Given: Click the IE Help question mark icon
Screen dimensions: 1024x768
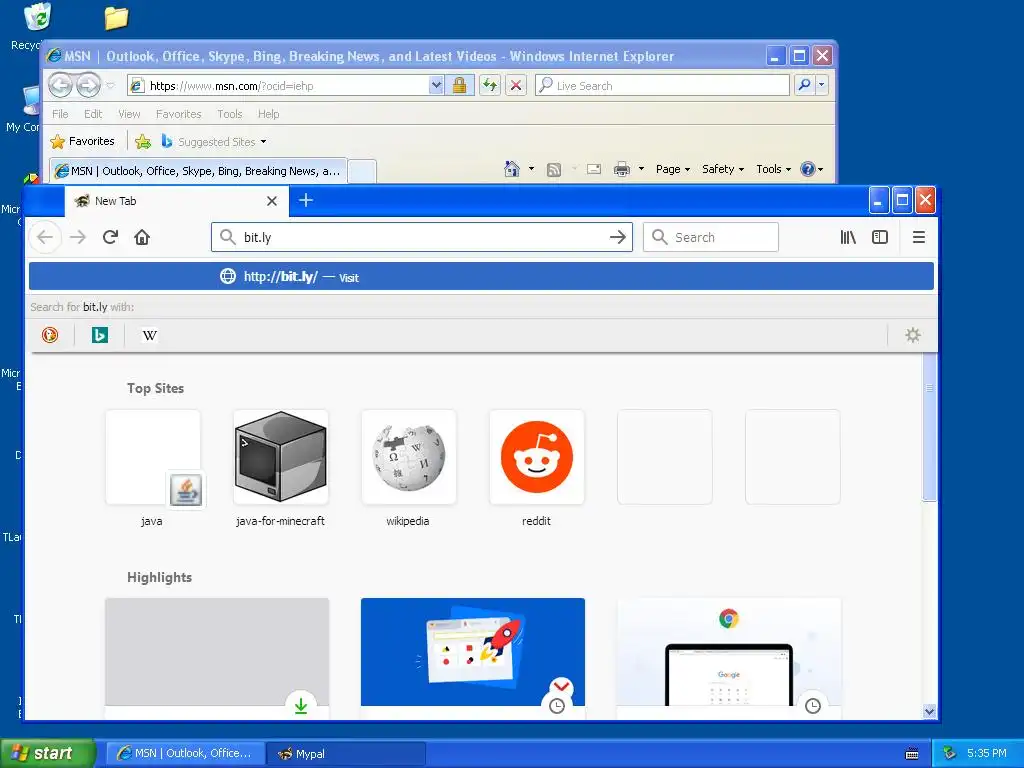Looking at the screenshot, I should (x=808, y=169).
